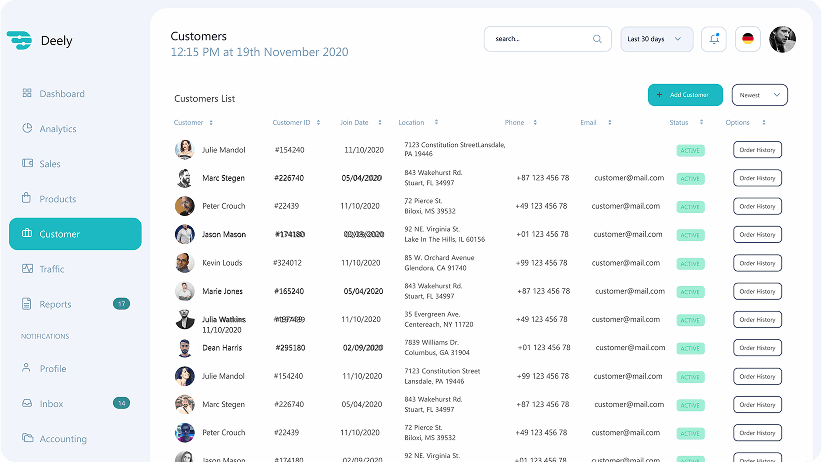822x462 pixels.
Task: Click the Products bag icon
Action: point(27,198)
